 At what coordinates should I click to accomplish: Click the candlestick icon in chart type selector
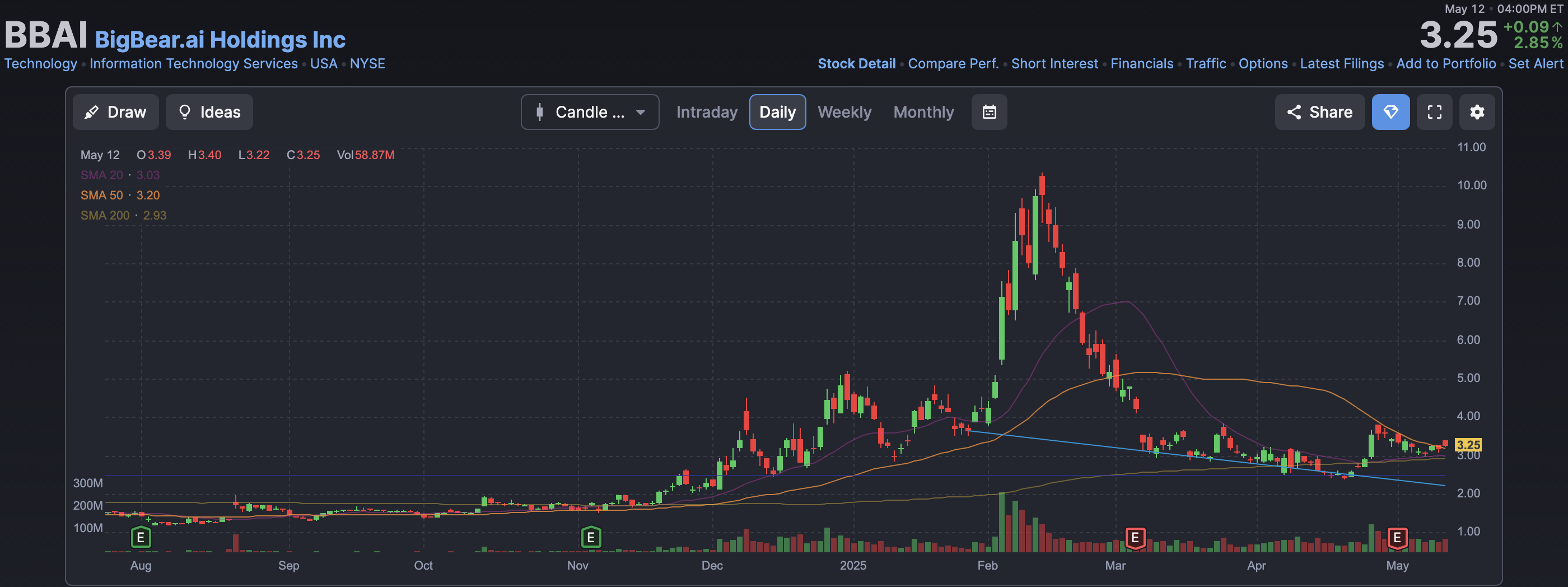click(539, 112)
